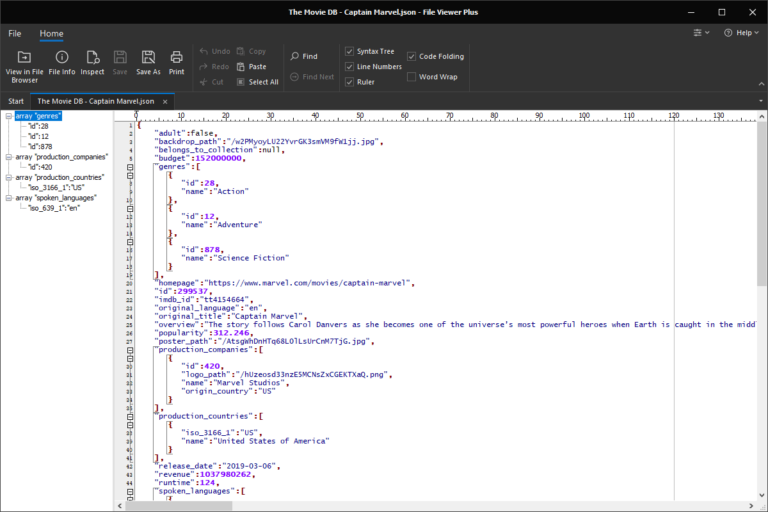Cut the selection
The width and height of the screenshot is (768, 512).
[x=212, y=82]
